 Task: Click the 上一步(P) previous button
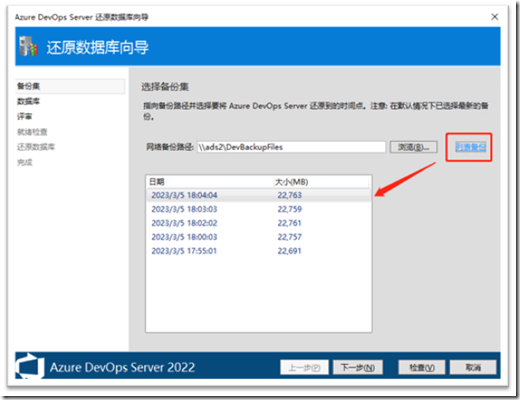coord(304,367)
